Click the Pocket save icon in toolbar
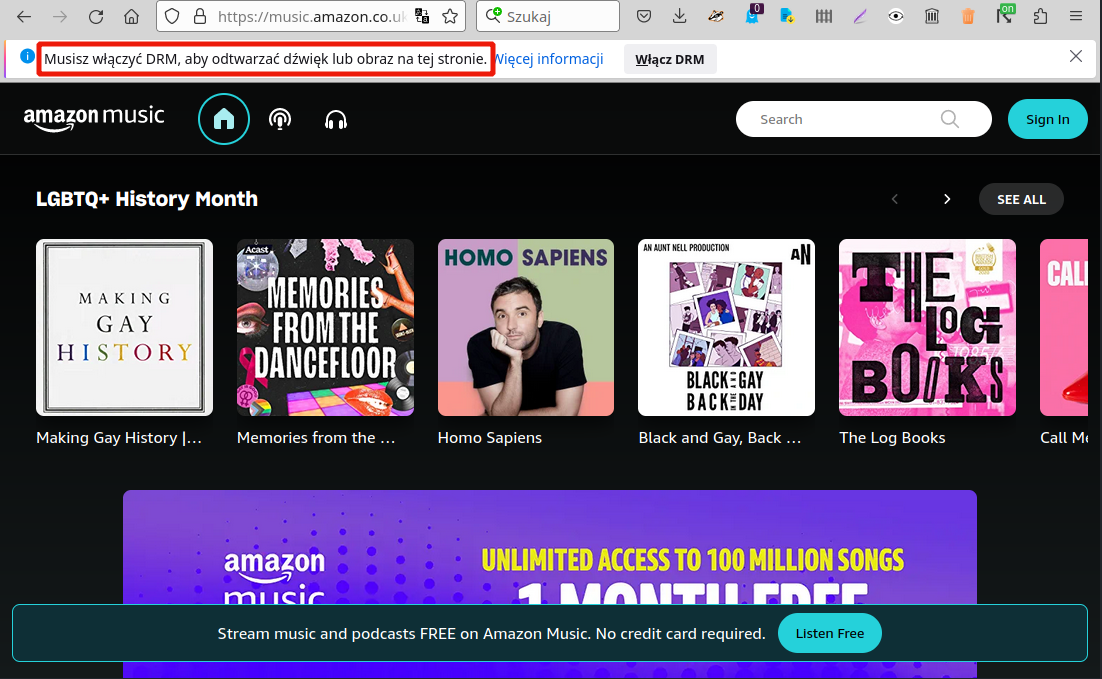This screenshot has height=679, width=1102. point(645,16)
